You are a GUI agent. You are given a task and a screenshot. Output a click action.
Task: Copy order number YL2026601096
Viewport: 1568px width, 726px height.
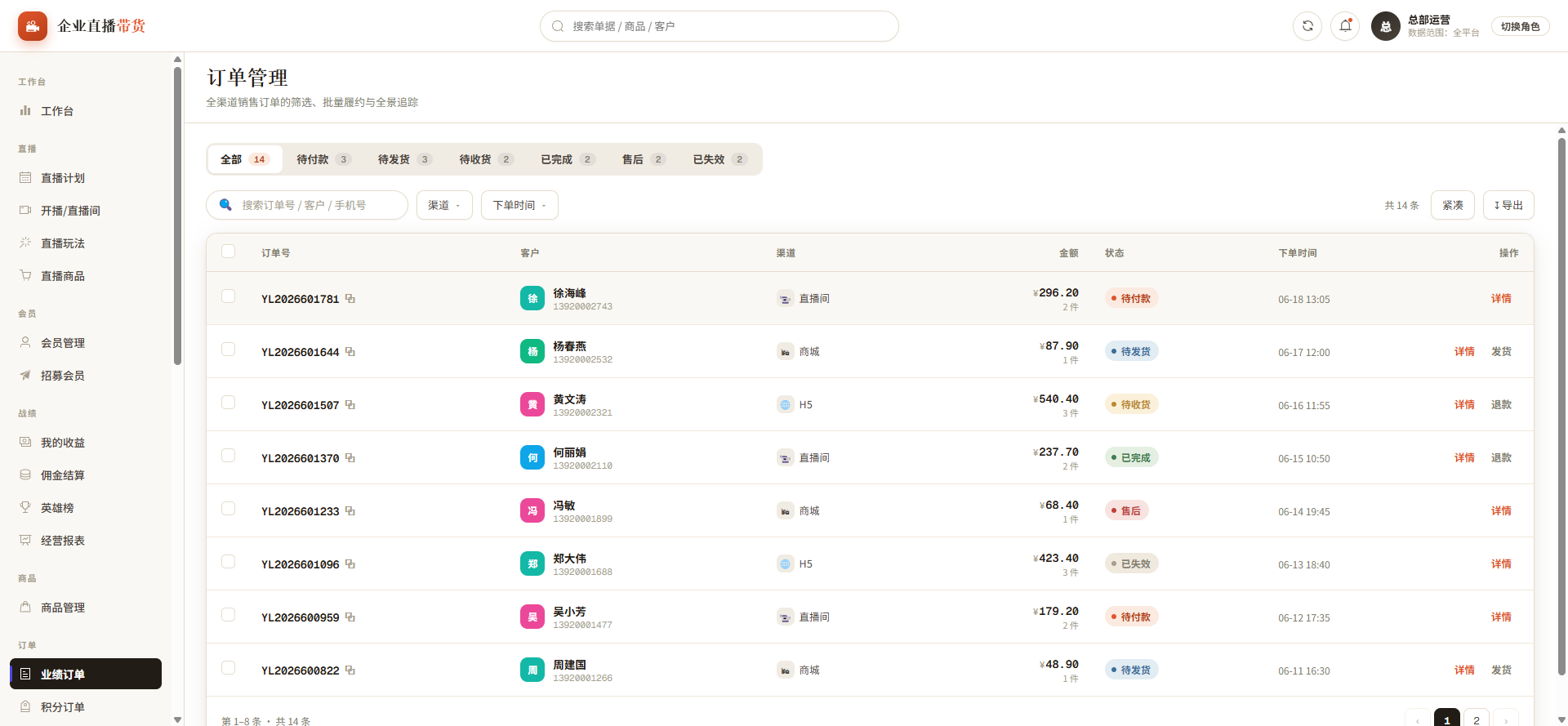pyautogui.click(x=350, y=564)
